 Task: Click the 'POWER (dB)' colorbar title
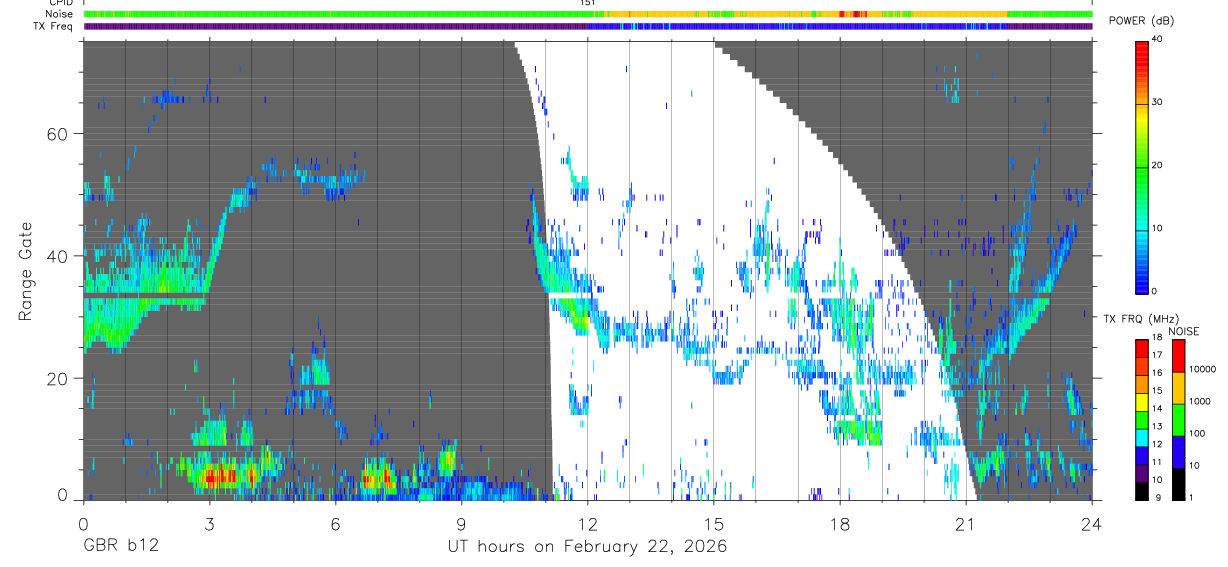coord(1139,21)
